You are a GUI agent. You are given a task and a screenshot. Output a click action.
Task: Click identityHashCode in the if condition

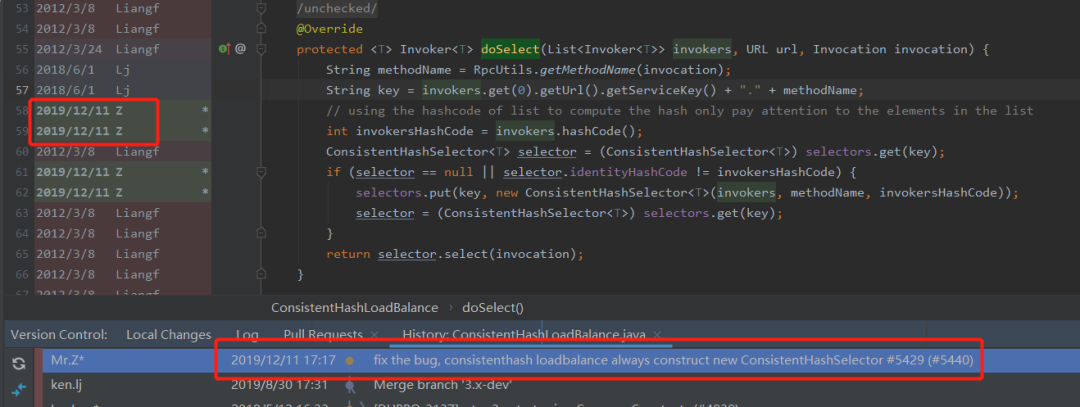(x=629, y=171)
